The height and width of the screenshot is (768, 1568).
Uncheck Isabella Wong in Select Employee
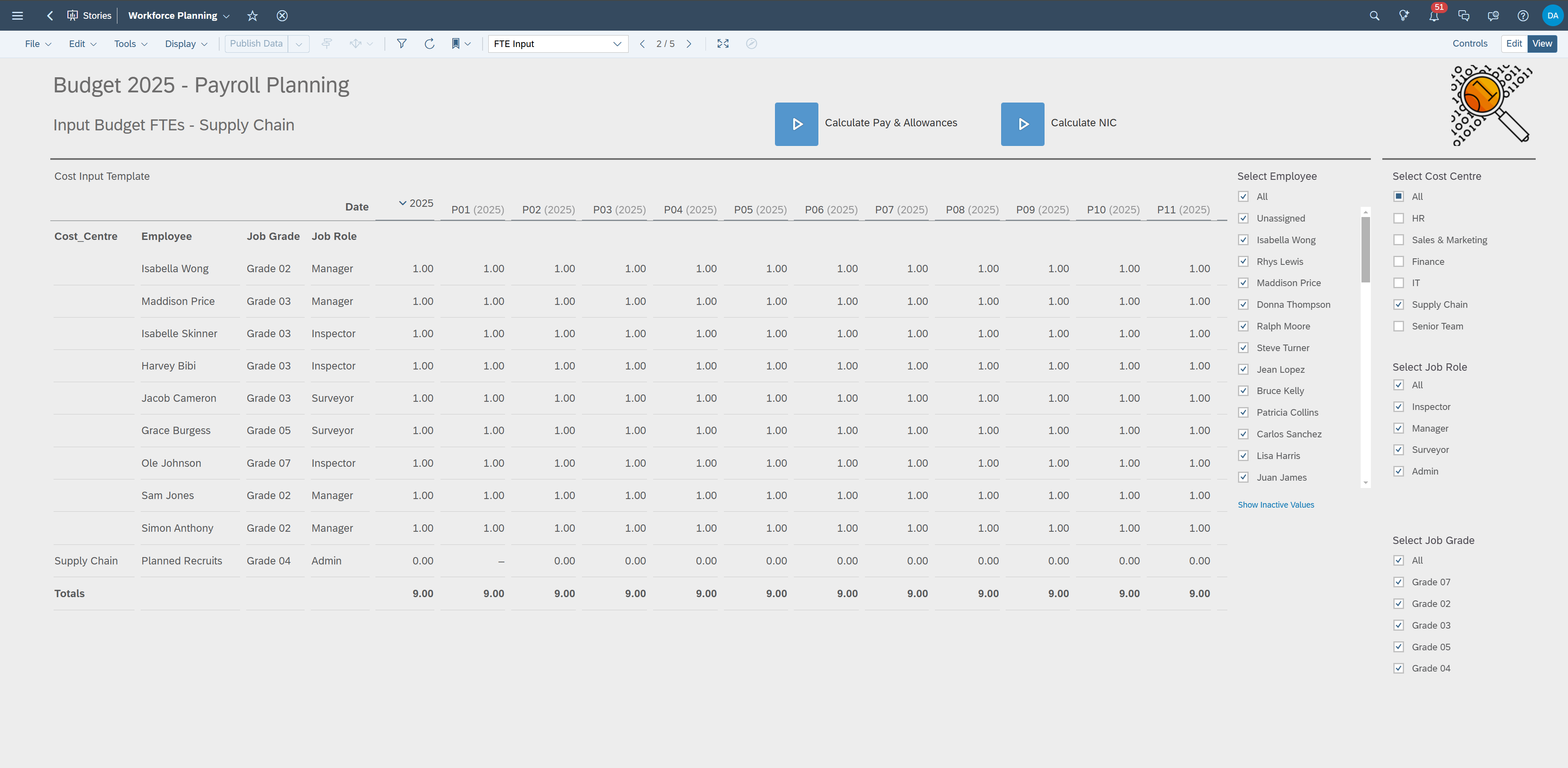click(x=1244, y=240)
